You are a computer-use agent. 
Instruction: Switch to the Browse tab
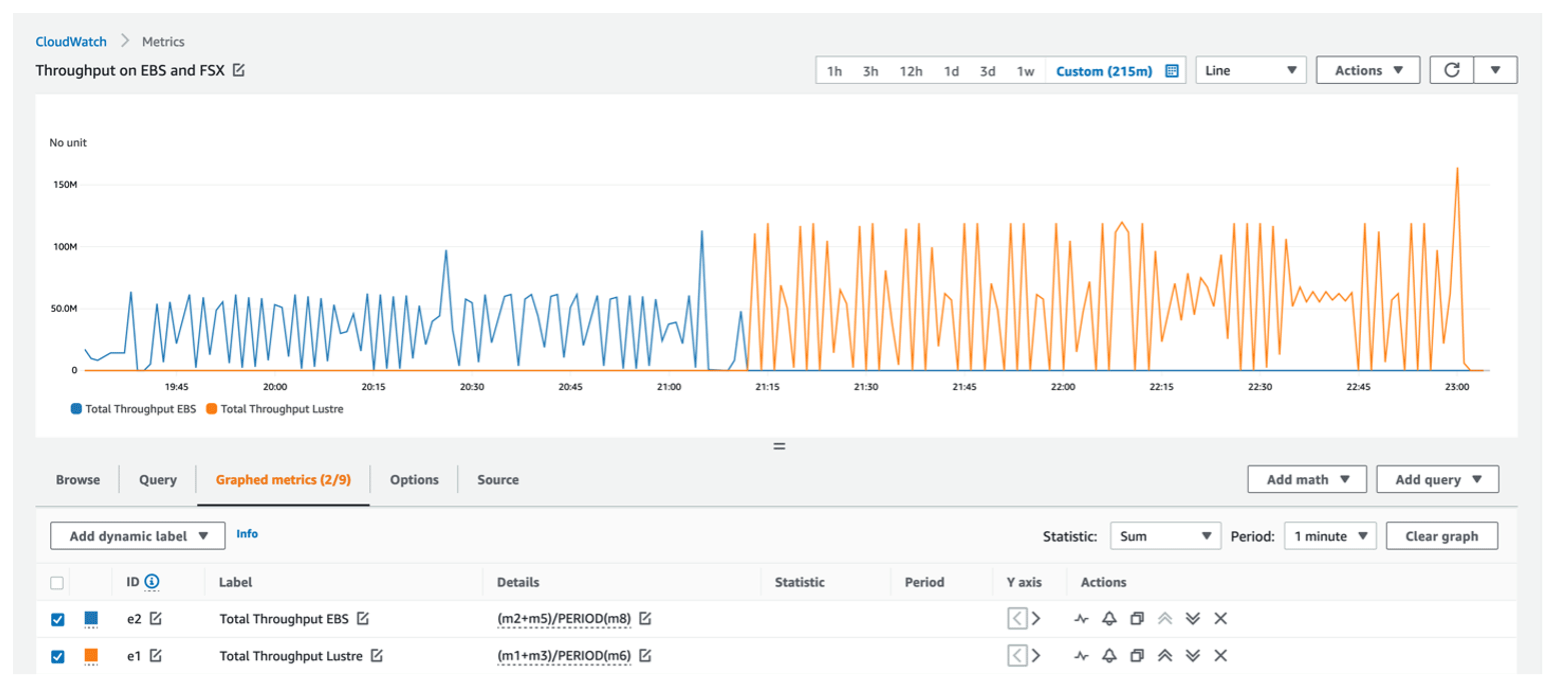tap(78, 480)
